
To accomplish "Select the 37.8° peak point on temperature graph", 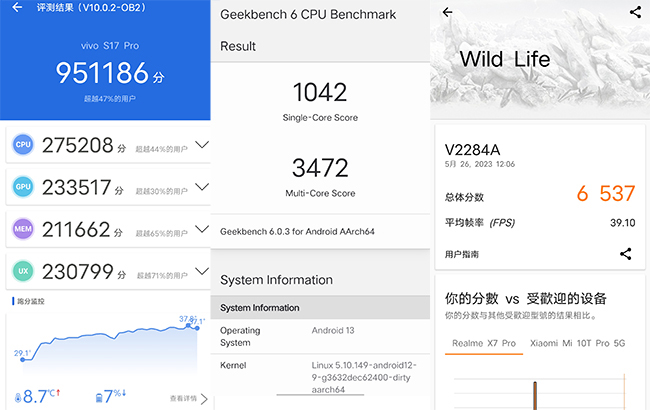I will [188, 325].
